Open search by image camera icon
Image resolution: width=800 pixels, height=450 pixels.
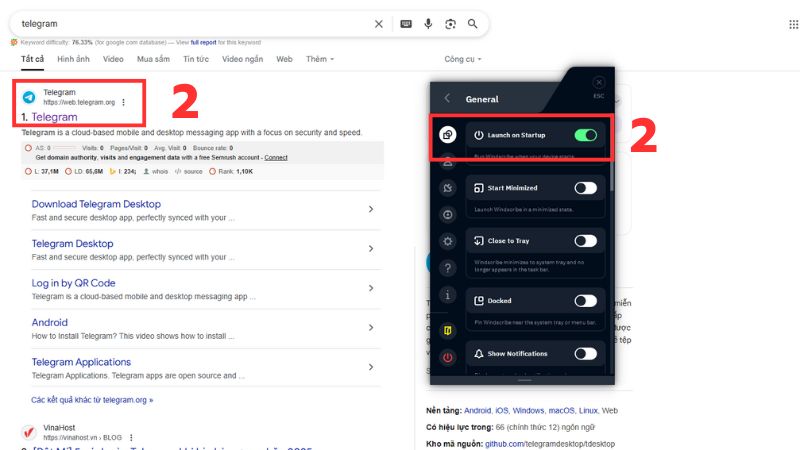pos(450,24)
